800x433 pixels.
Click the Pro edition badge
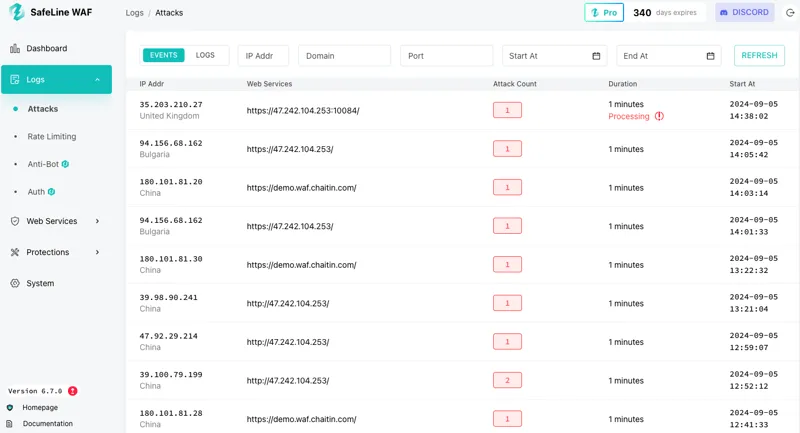pos(604,12)
